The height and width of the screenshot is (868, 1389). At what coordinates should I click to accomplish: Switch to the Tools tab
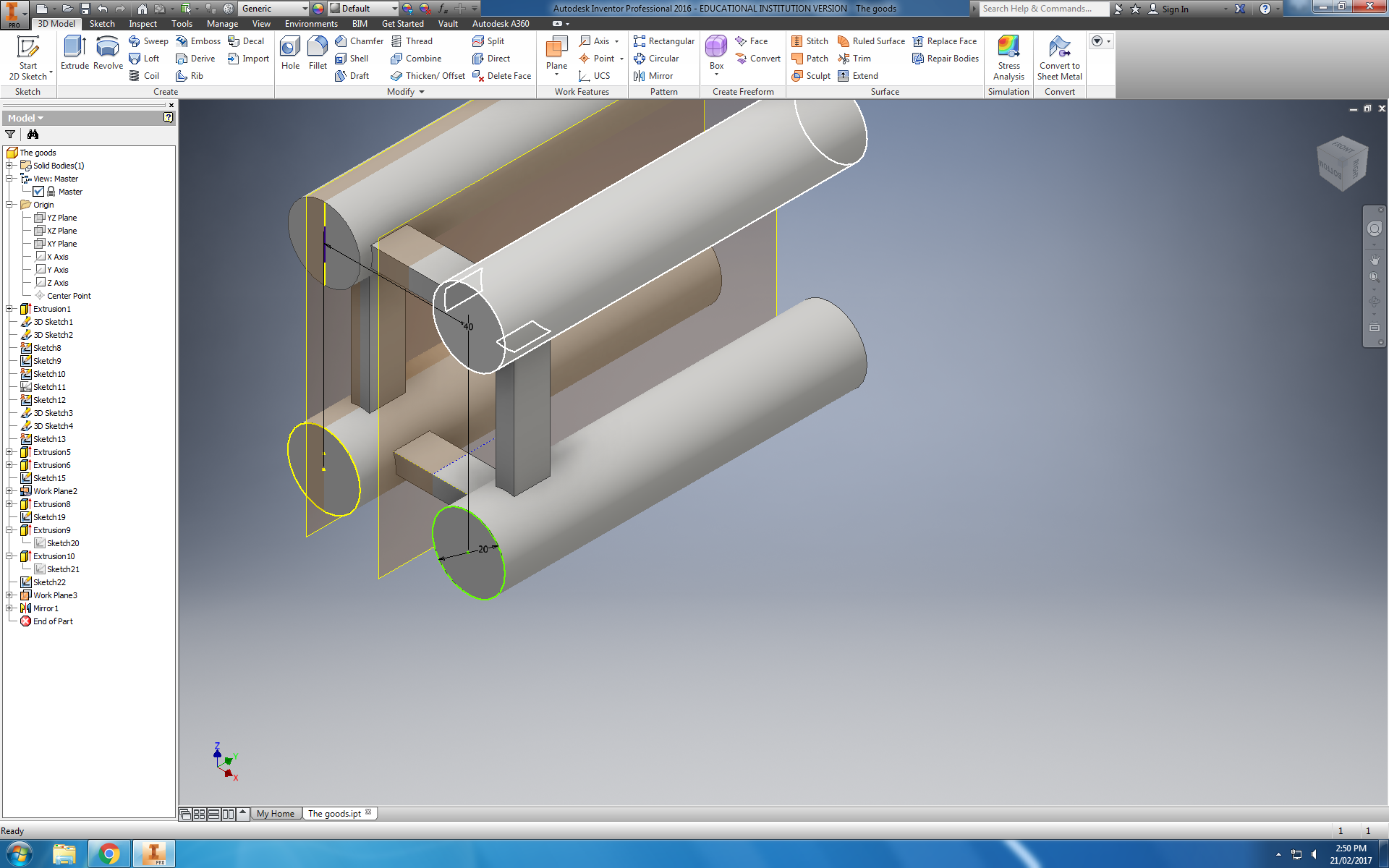pyautogui.click(x=182, y=24)
